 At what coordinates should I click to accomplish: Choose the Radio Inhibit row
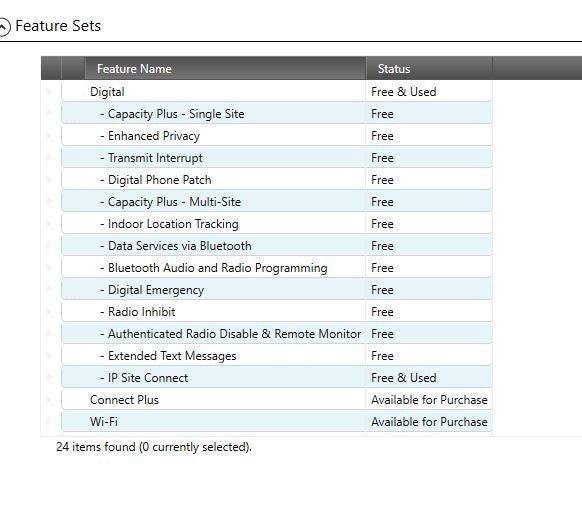click(277, 312)
